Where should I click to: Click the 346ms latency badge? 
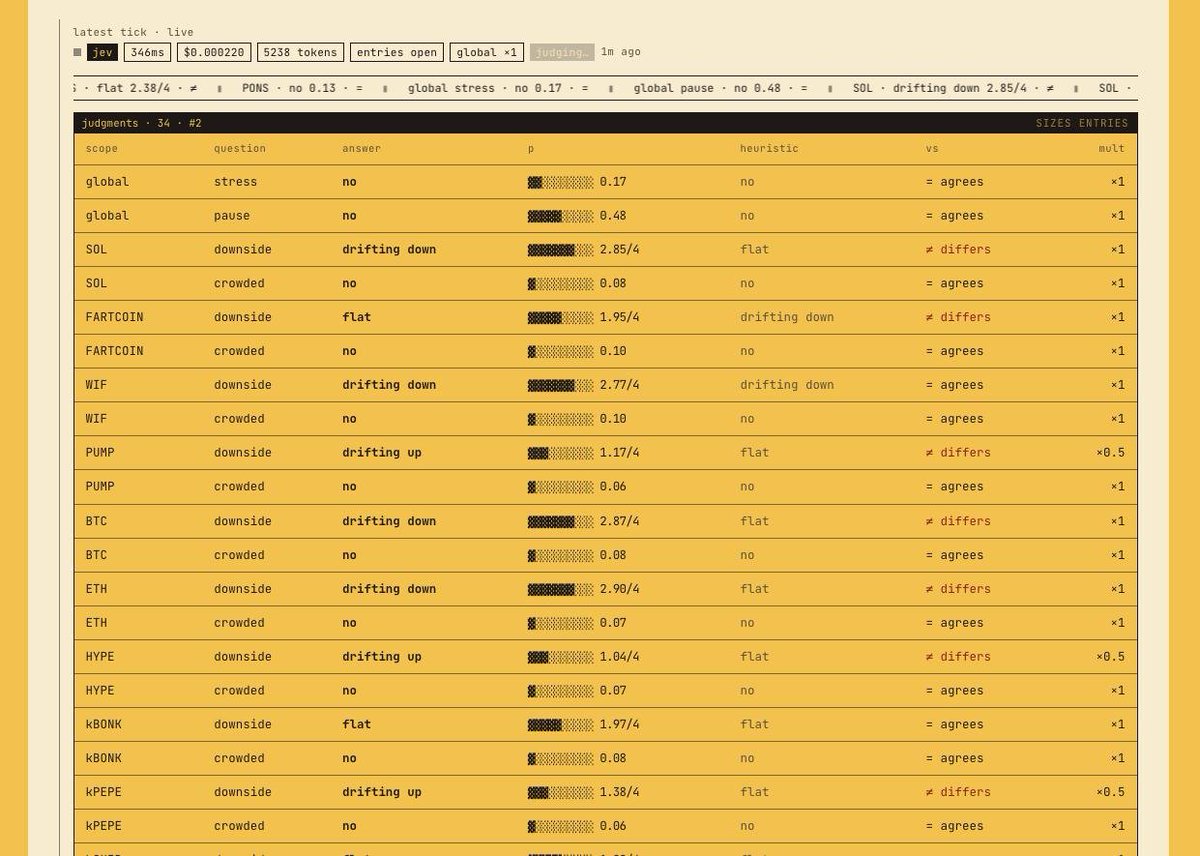(x=148, y=52)
